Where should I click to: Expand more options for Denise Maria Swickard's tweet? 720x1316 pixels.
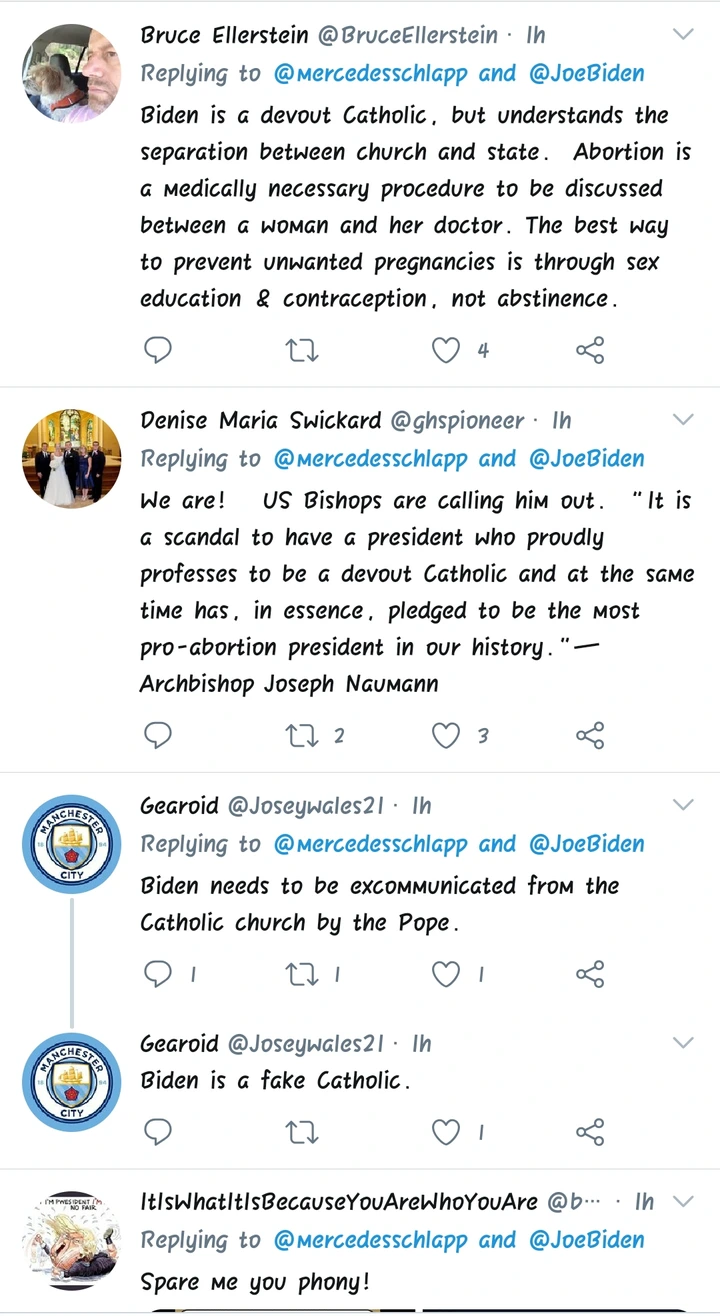[x=683, y=420]
